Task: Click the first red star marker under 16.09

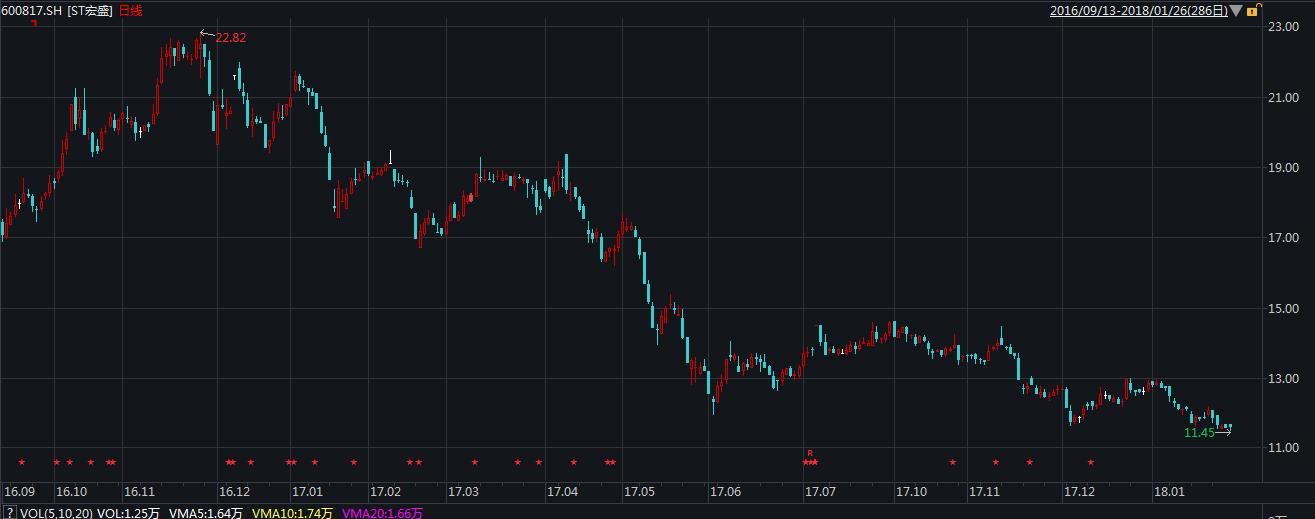Action: pyautogui.click(x=22, y=462)
